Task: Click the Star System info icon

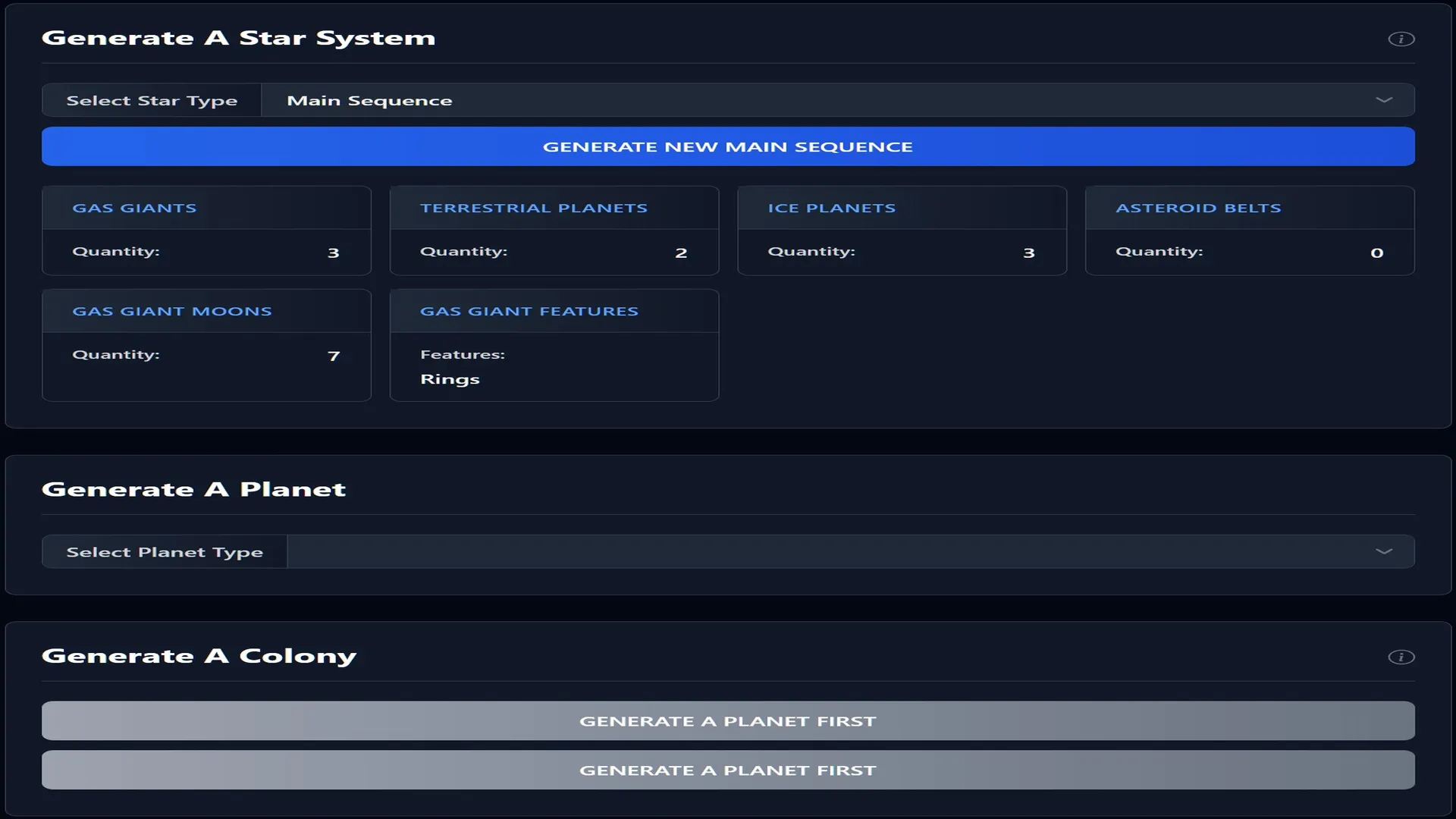Action: 1401,39
